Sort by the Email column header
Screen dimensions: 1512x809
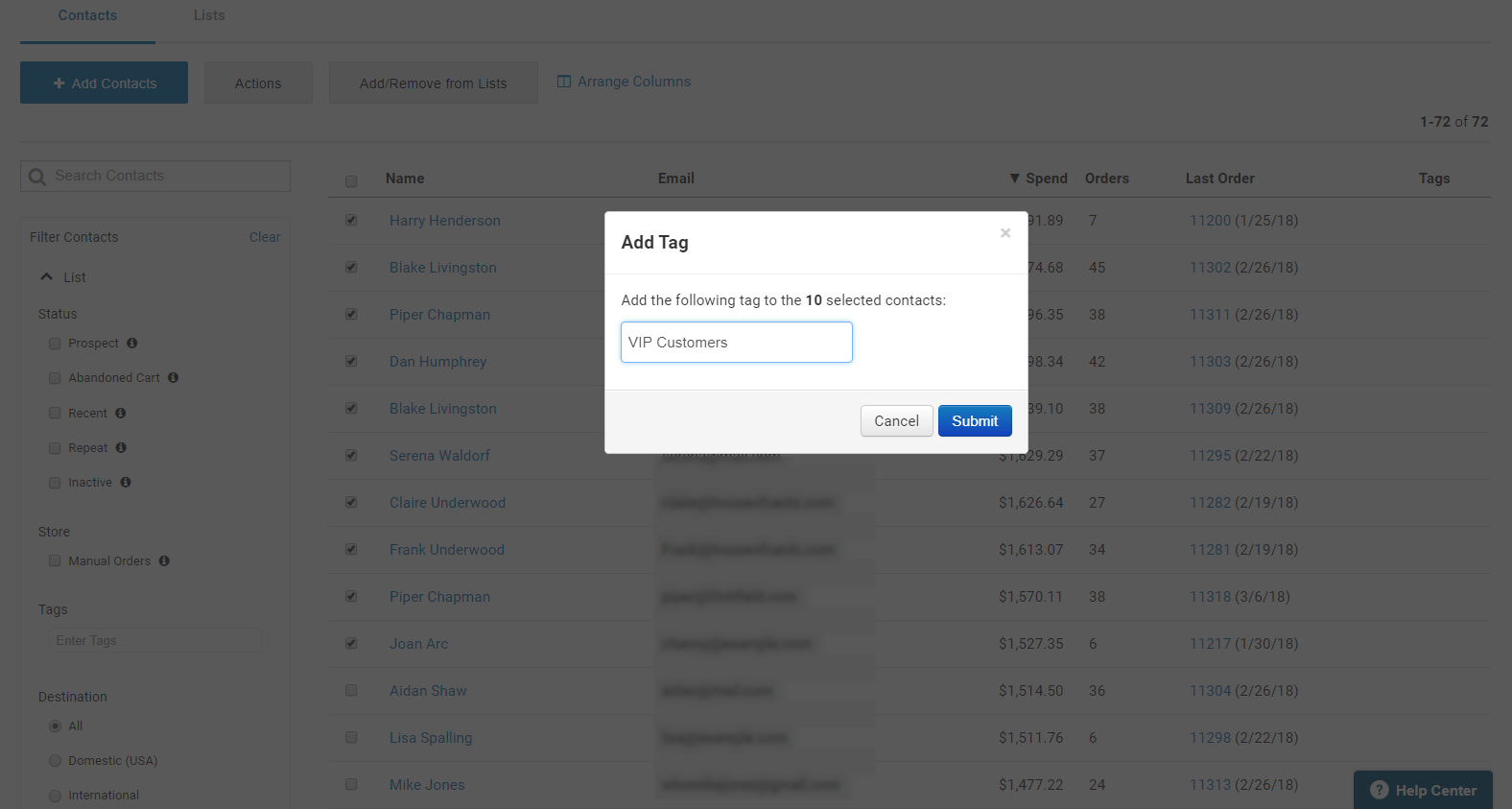pos(676,178)
